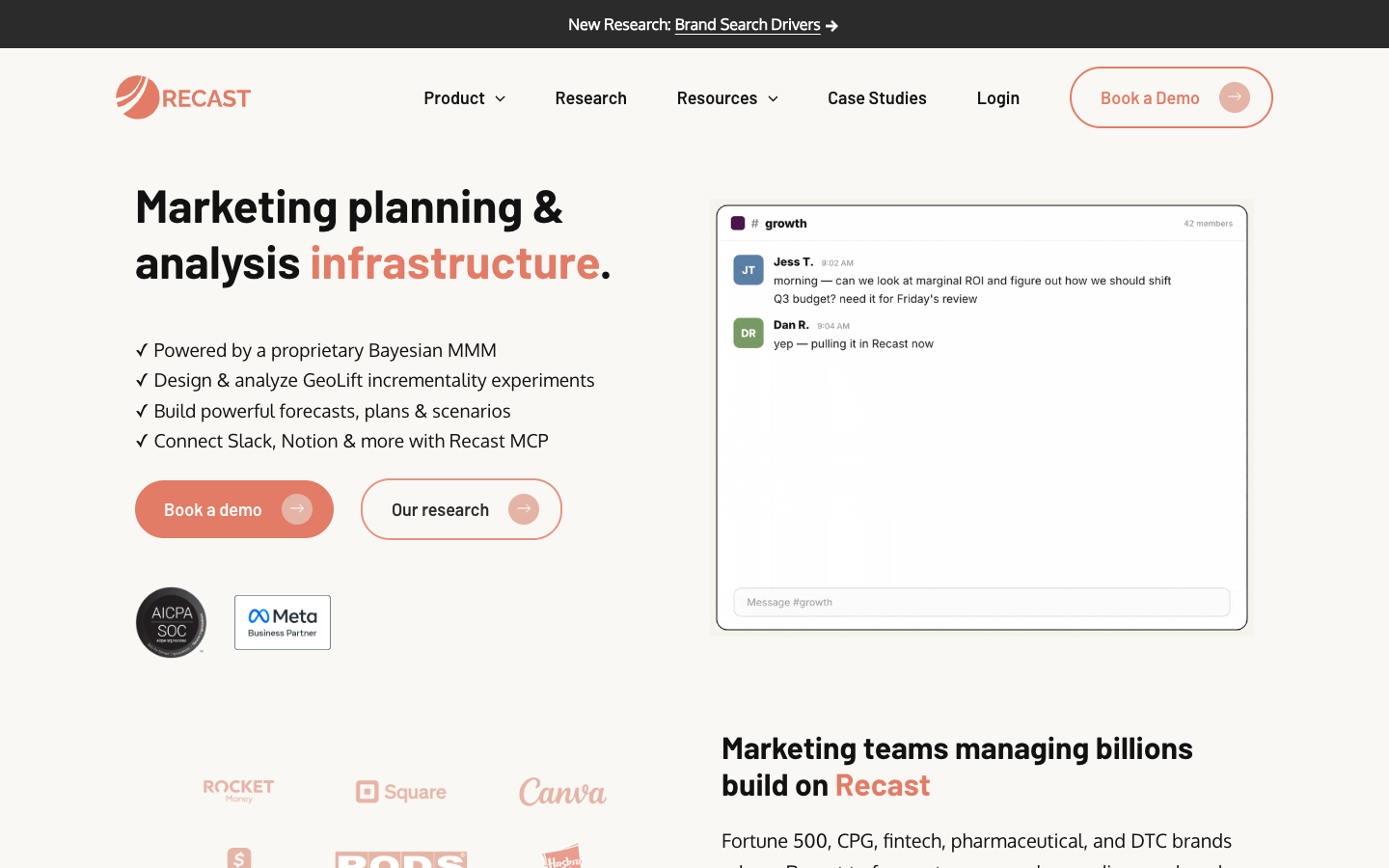Screen dimensions: 1389x868
Task: Click the Message #growth input field
Action: coord(982,602)
